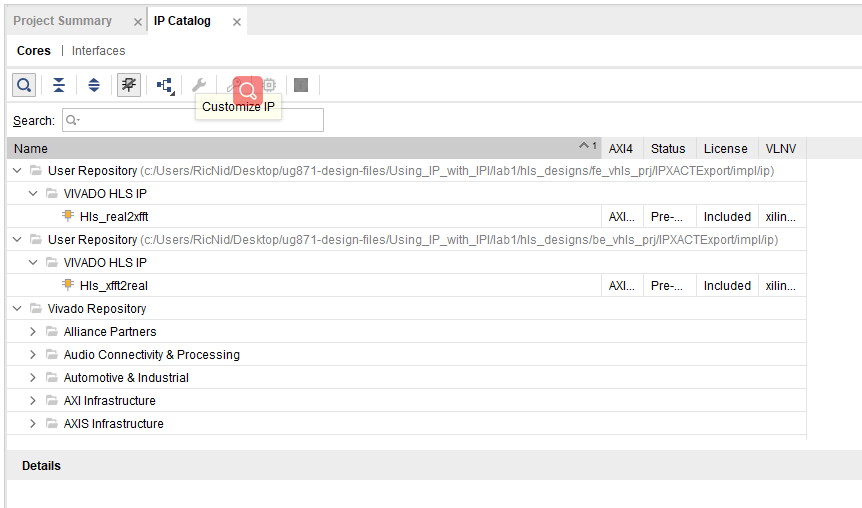Expand the Alliance Partners folder
Screen dimensions: 862x508
click(33, 332)
